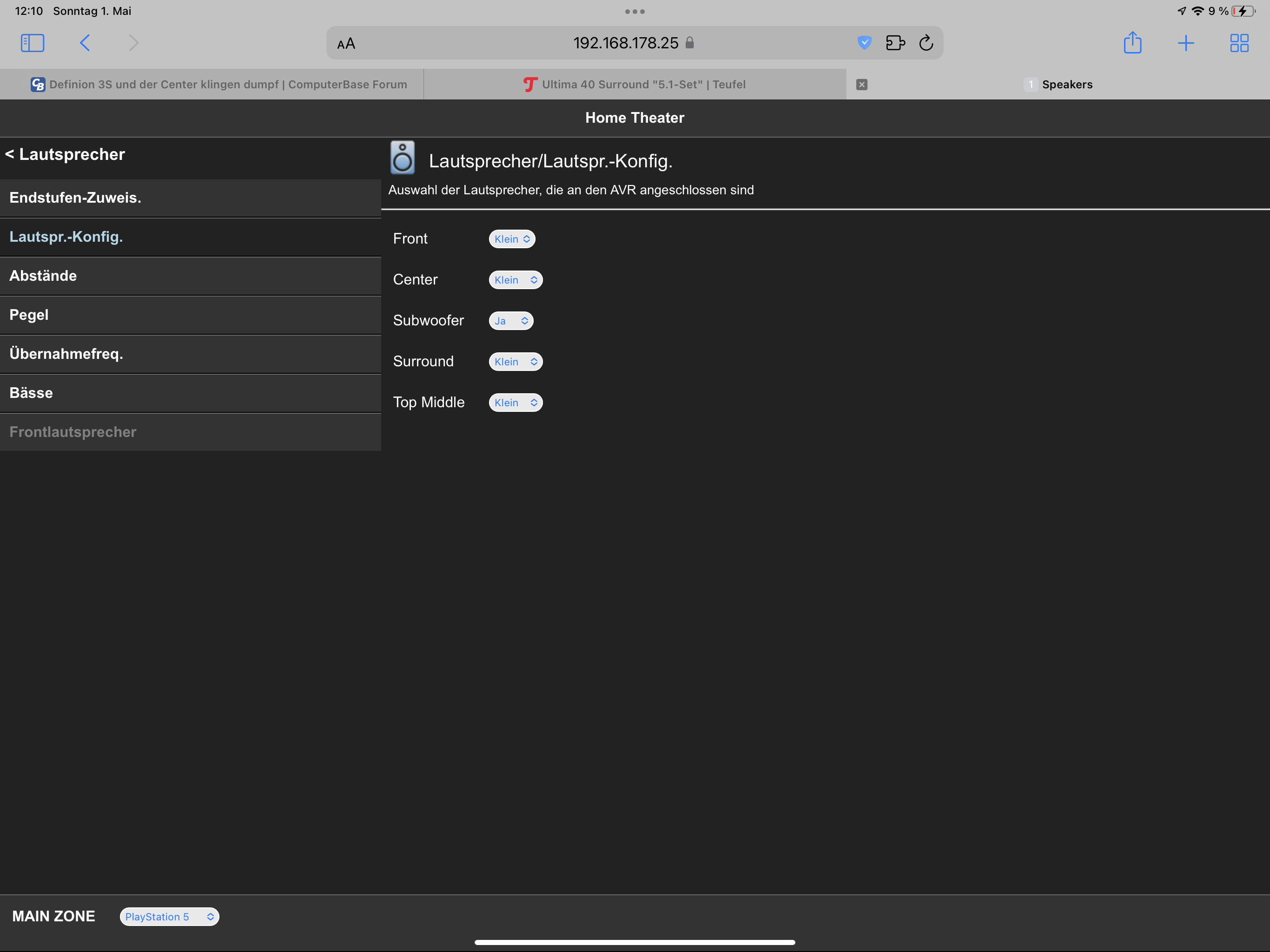Switch to the Teufel Ultima 40 tab
This screenshot has height=952, width=1270.
coord(635,85)
